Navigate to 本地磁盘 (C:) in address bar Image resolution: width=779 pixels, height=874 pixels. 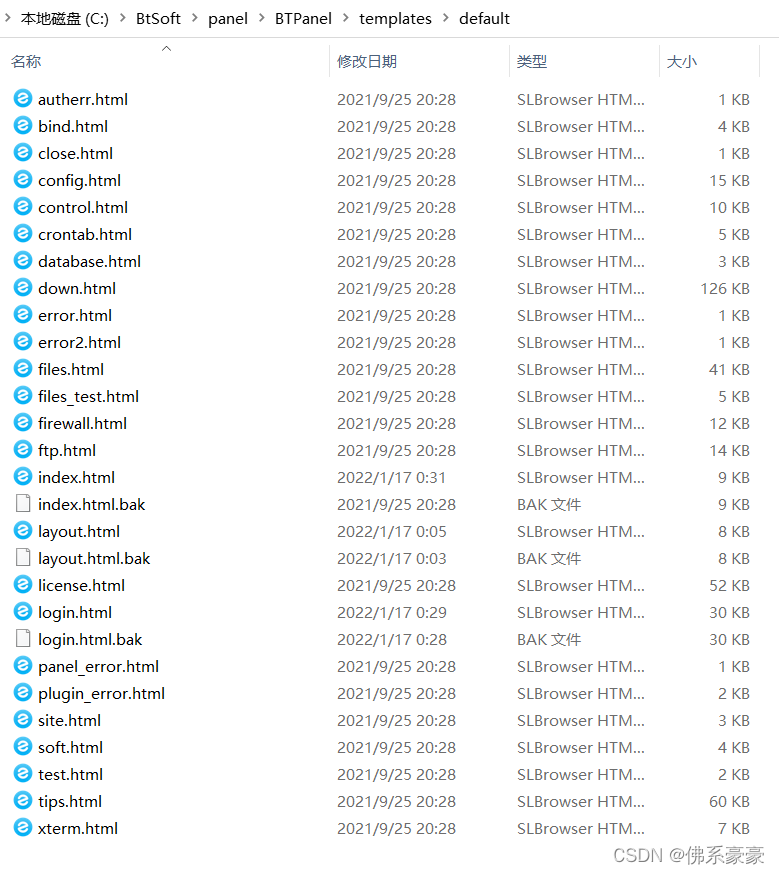click(65, 18)
